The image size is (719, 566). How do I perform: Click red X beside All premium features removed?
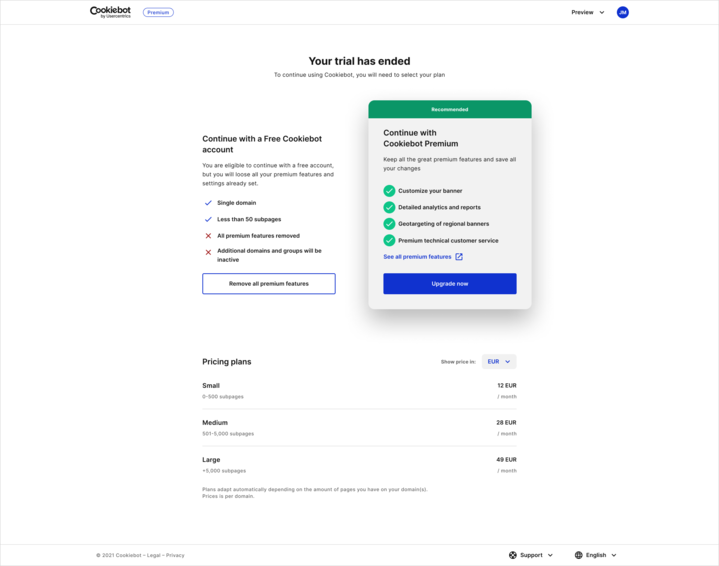tap(208, 236)
